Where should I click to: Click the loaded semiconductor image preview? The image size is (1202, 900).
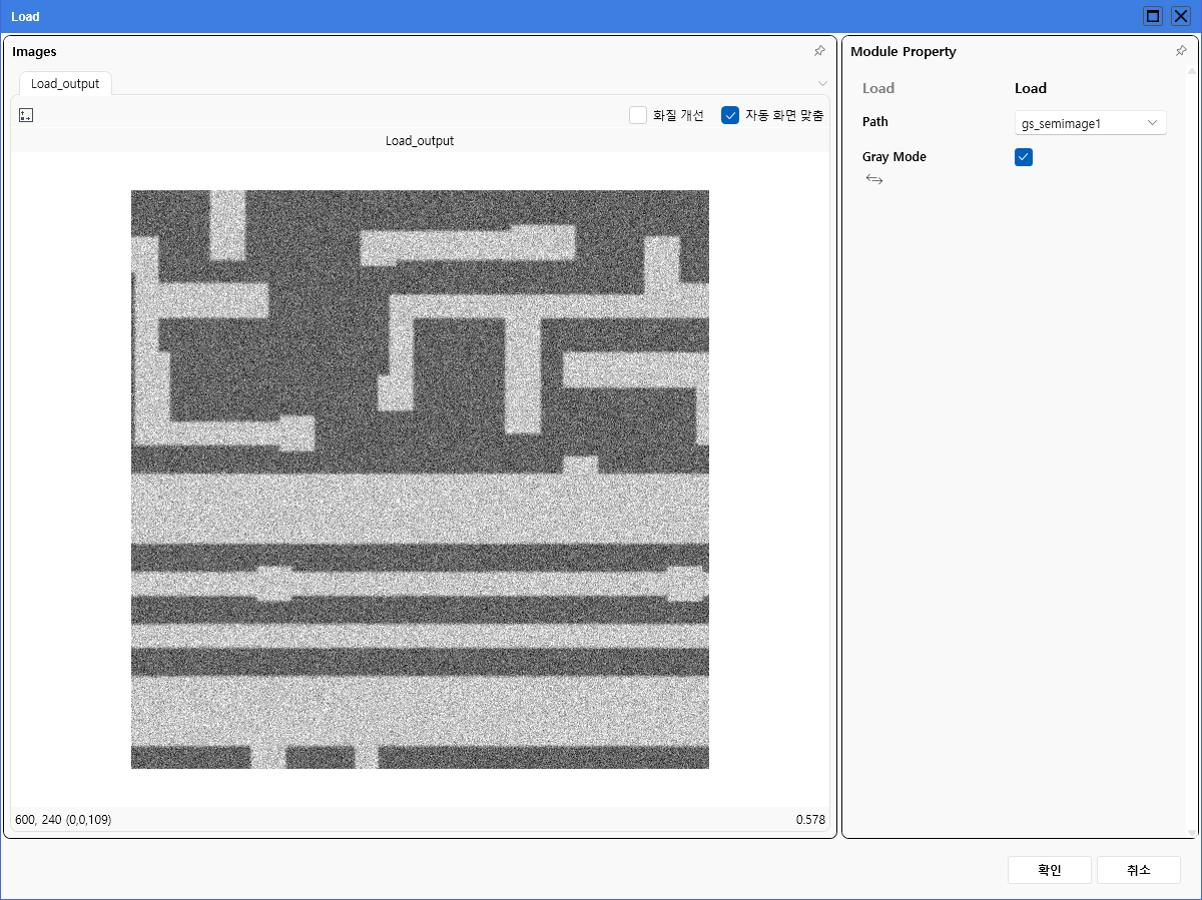click(420, 479)
